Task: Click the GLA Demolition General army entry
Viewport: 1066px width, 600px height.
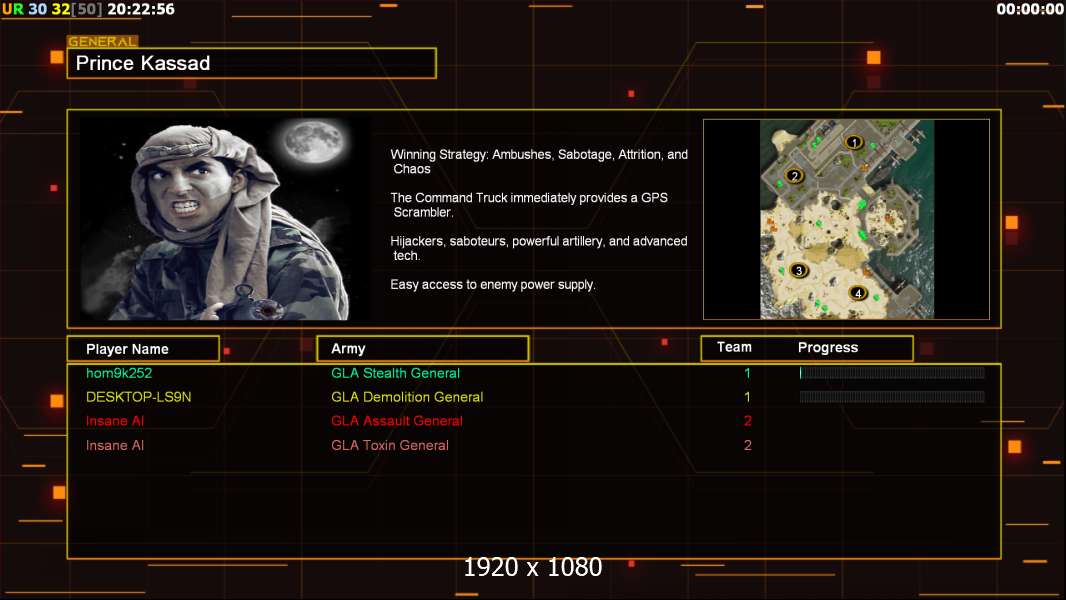Action: [407, 397]
